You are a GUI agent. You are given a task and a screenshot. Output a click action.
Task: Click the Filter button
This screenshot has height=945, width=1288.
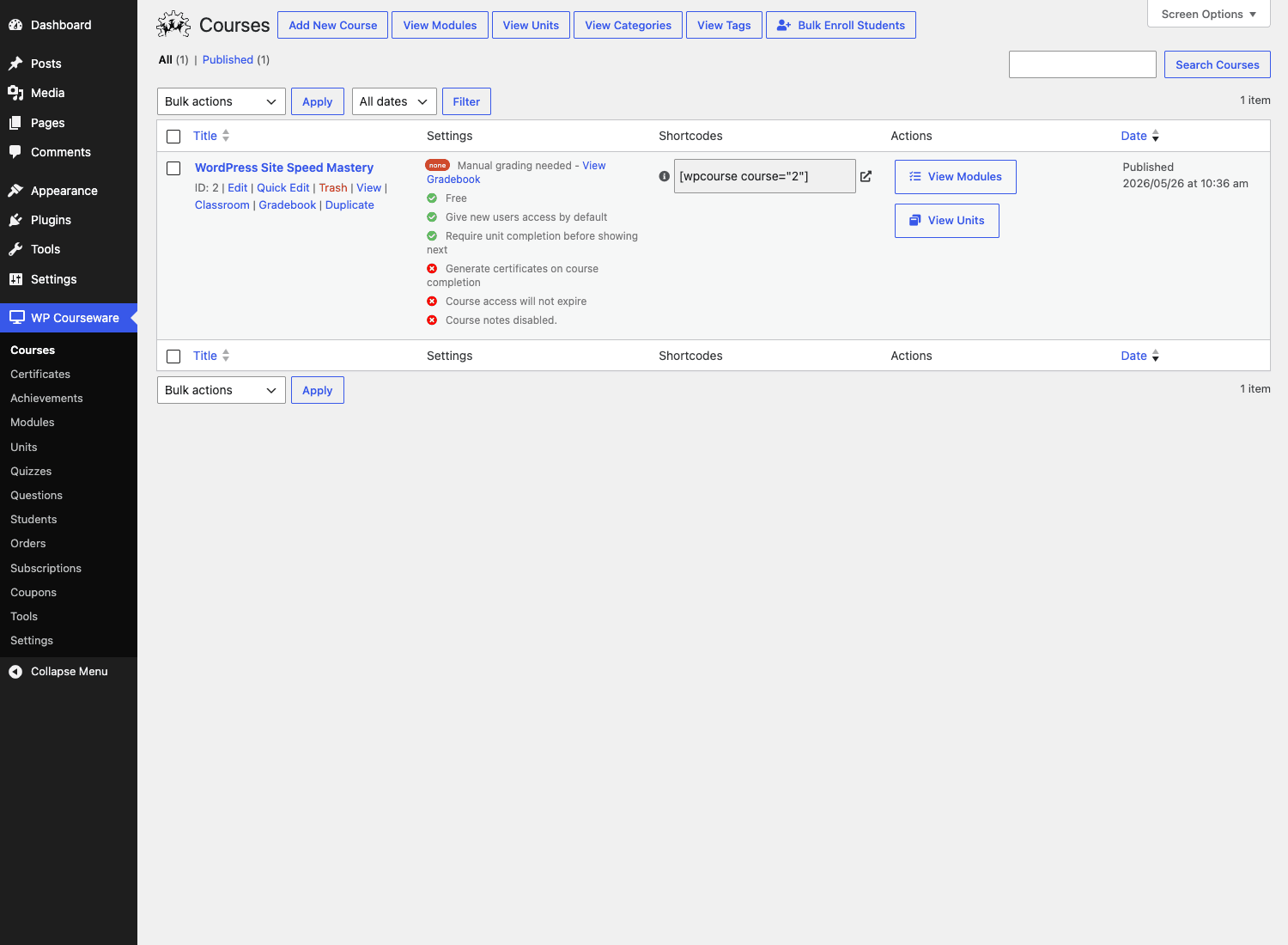(x=466, y=101)
